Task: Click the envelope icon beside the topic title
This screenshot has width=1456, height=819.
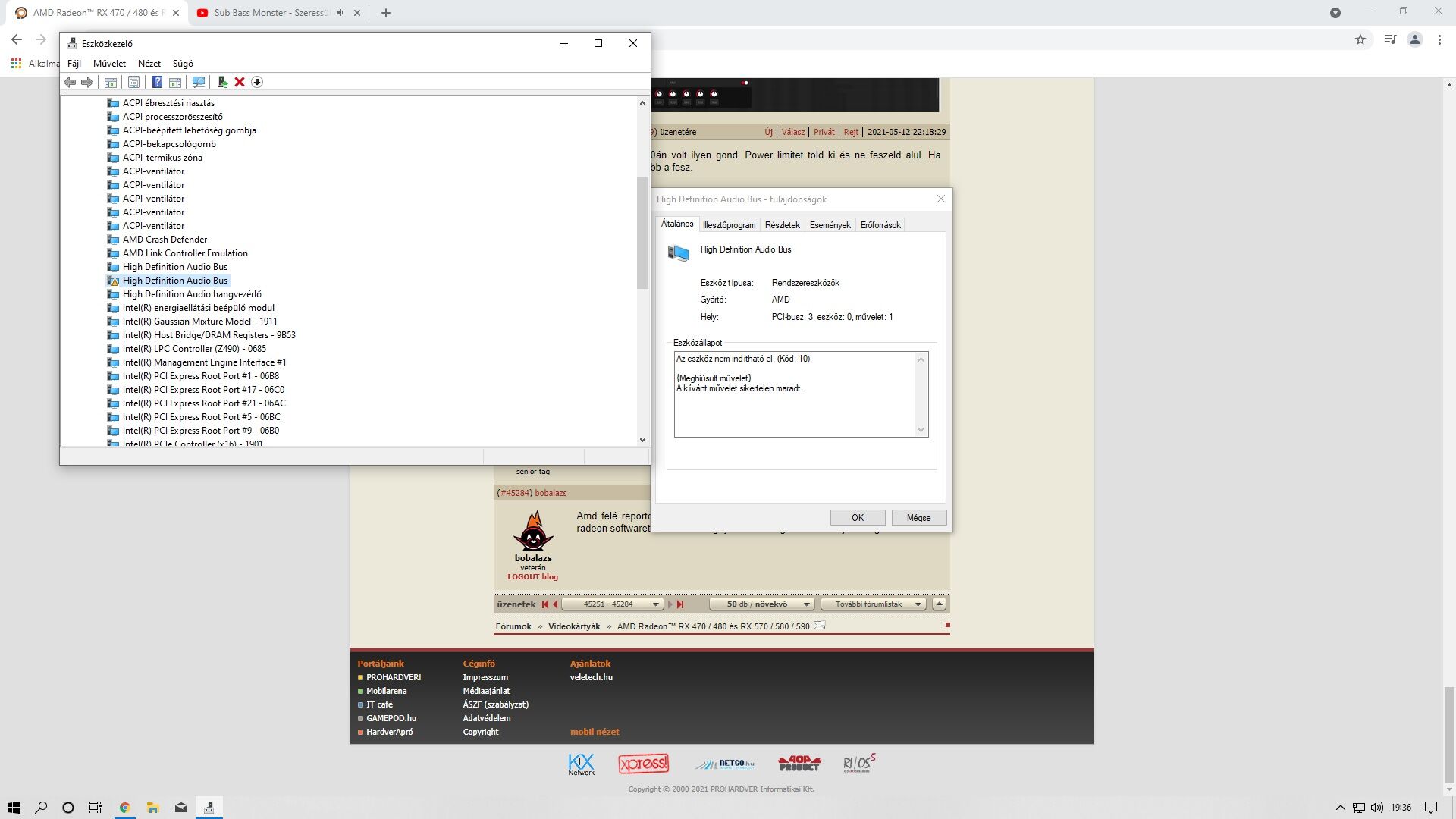Action: (819, 626)
